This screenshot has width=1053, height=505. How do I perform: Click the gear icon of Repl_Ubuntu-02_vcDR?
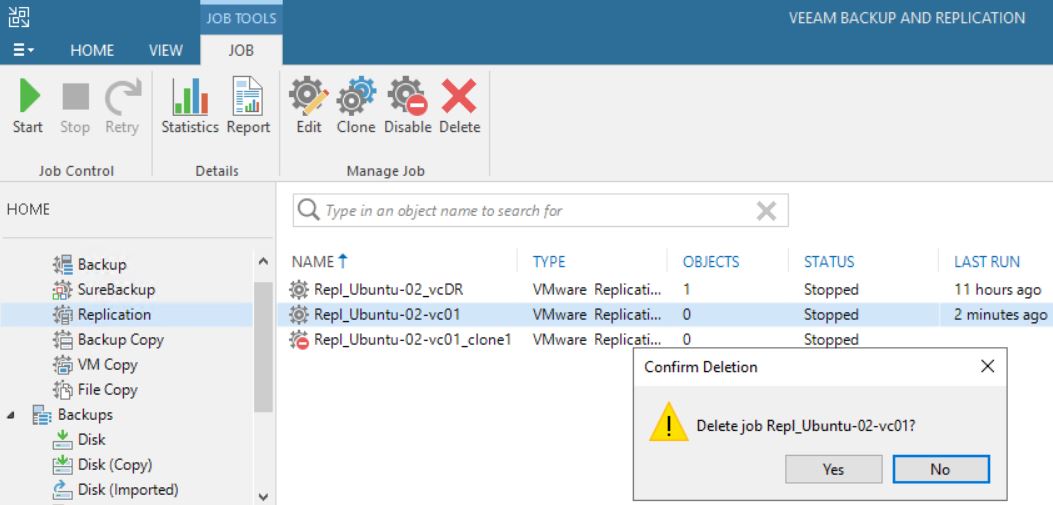tap(299, 290)
